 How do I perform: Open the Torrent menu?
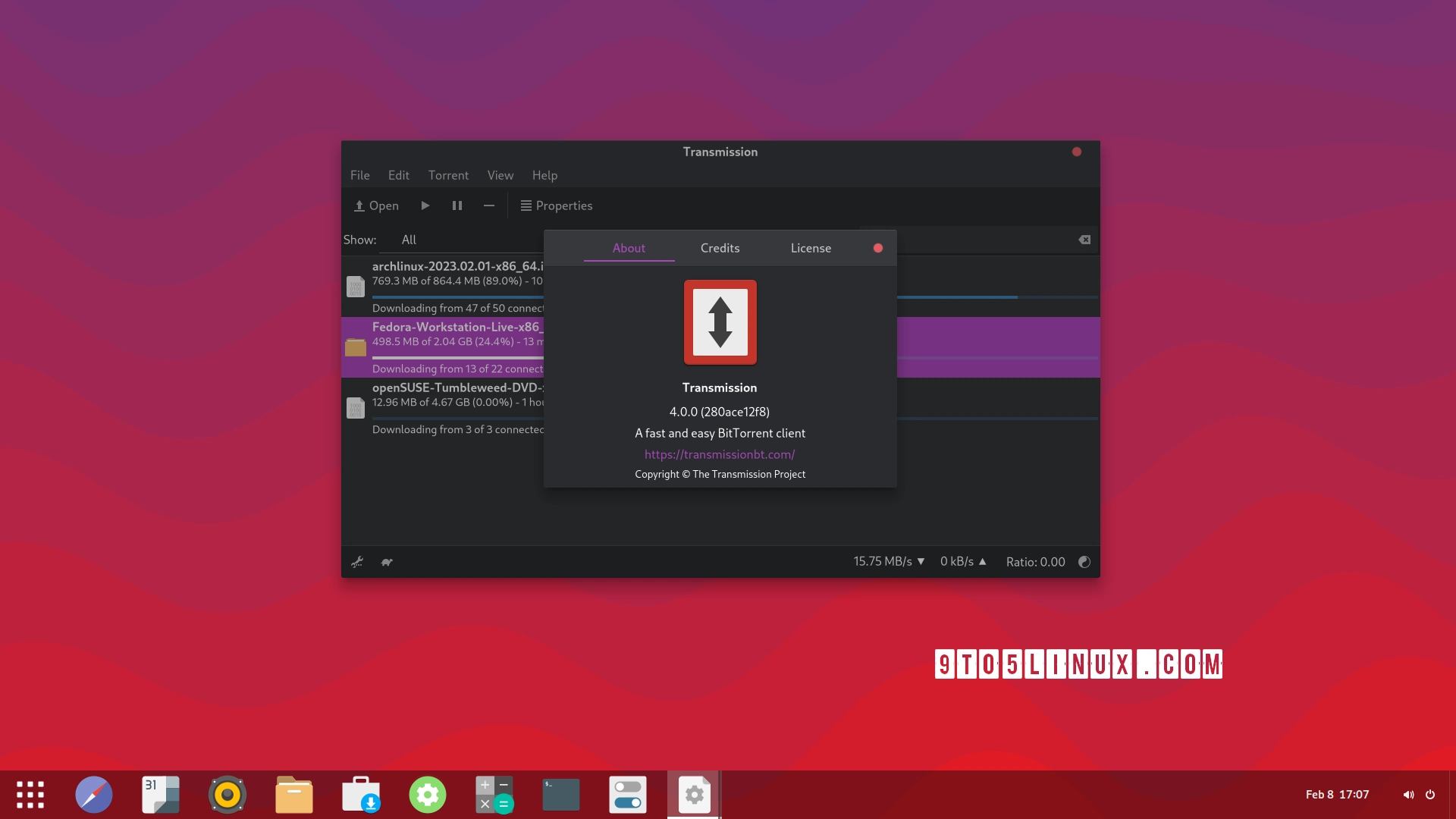(448, 175)
